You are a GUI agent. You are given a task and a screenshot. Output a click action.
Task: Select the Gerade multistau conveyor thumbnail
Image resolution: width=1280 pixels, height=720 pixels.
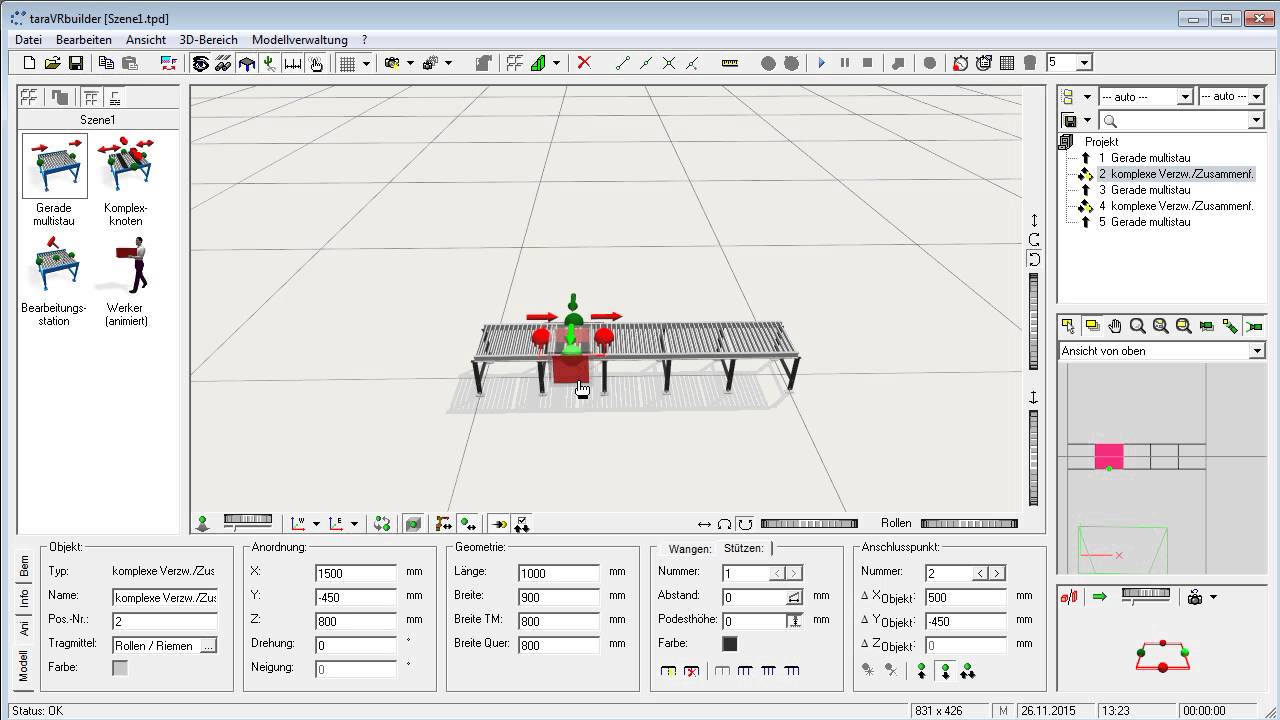[54, 165]
